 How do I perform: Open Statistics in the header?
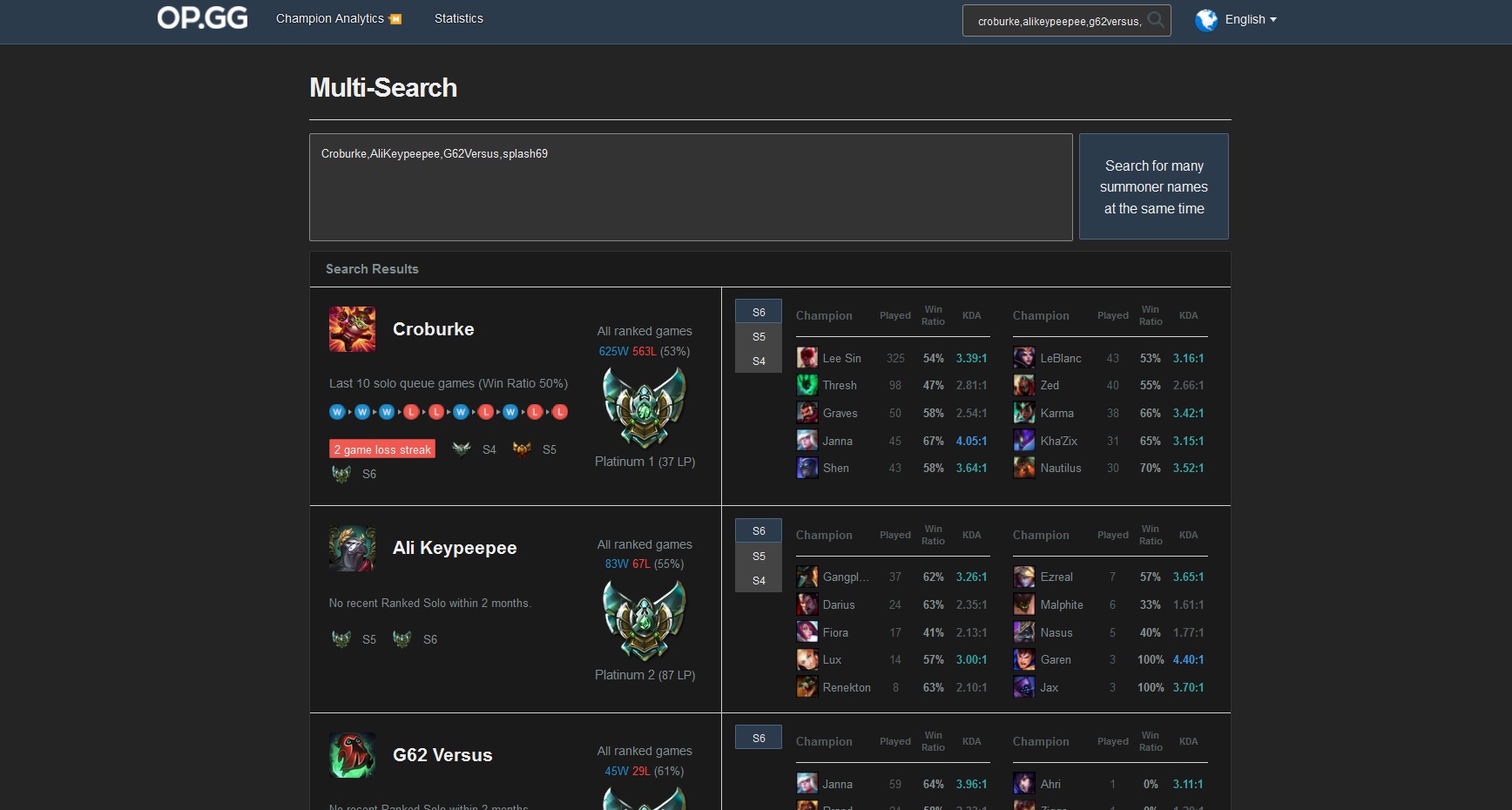(x=459, y=18)
